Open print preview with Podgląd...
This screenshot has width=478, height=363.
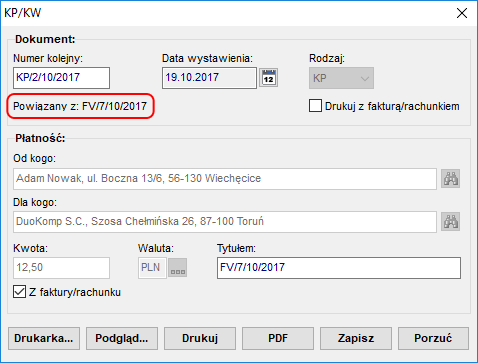pyautogui.click(x=122, y=338)
